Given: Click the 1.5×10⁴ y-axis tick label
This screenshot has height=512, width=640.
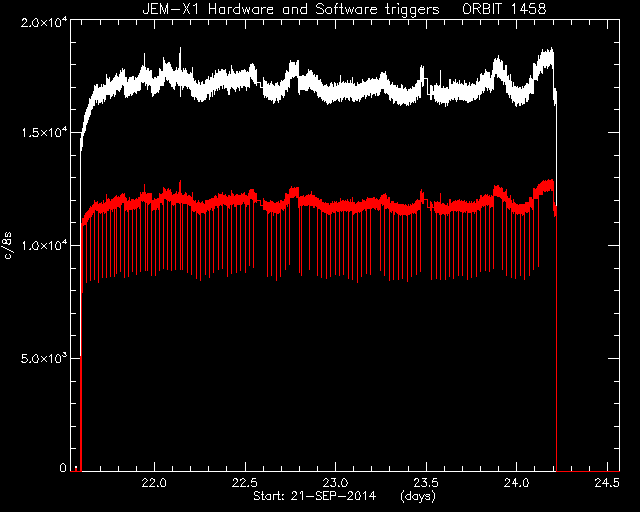Looking at the screenshot, I should pos(44,132).
